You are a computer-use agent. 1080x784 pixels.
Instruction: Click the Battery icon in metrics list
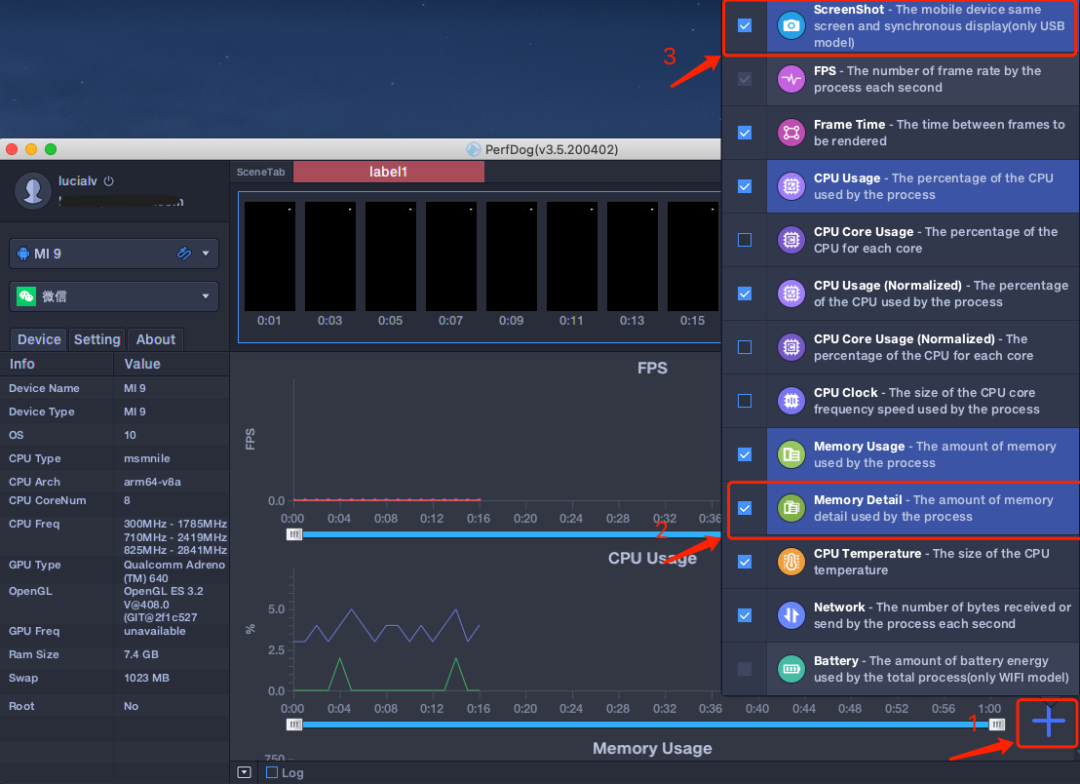pyautogui.click(x=792, y=669)
